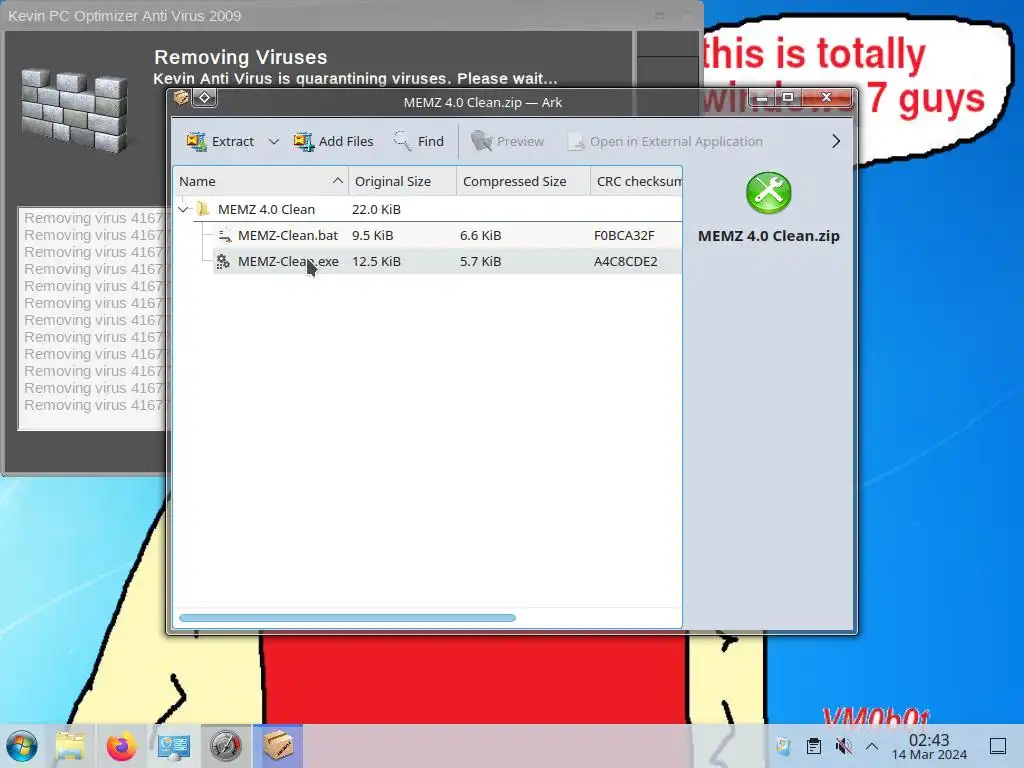
Task: Sort by Original Size column
Action: [402, 182]
